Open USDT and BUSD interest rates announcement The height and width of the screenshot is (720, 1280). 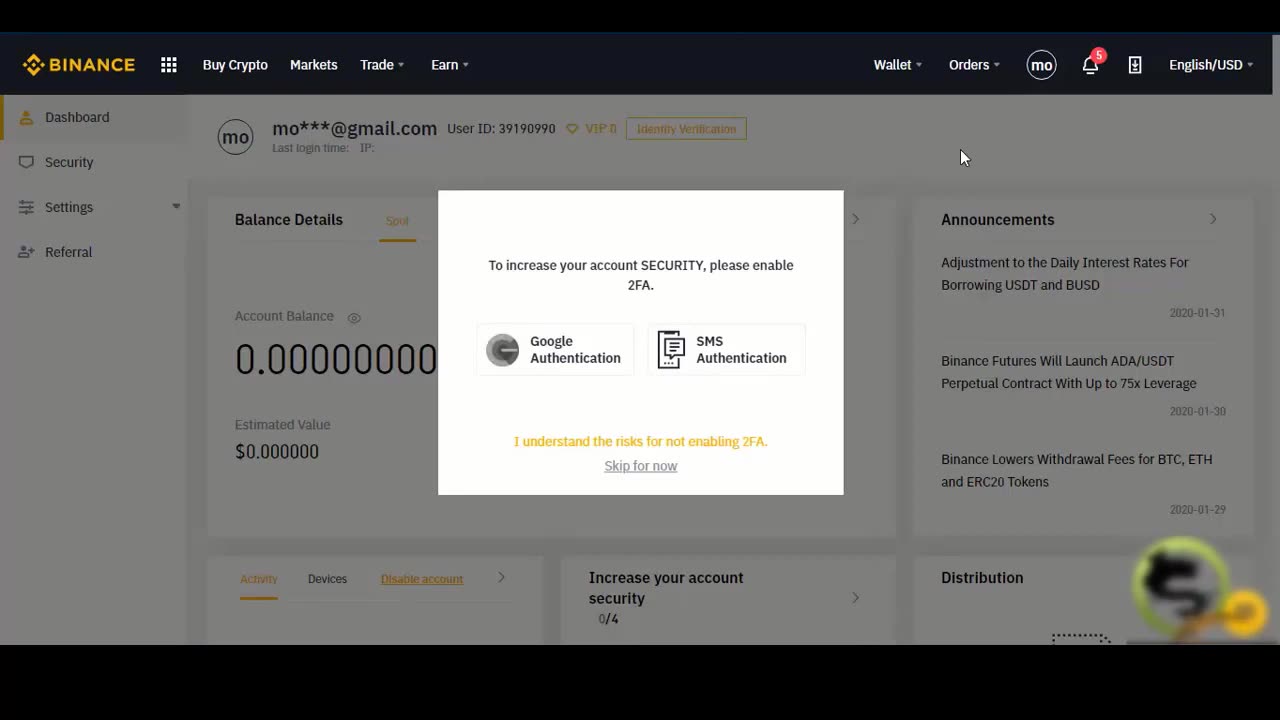1065,274
